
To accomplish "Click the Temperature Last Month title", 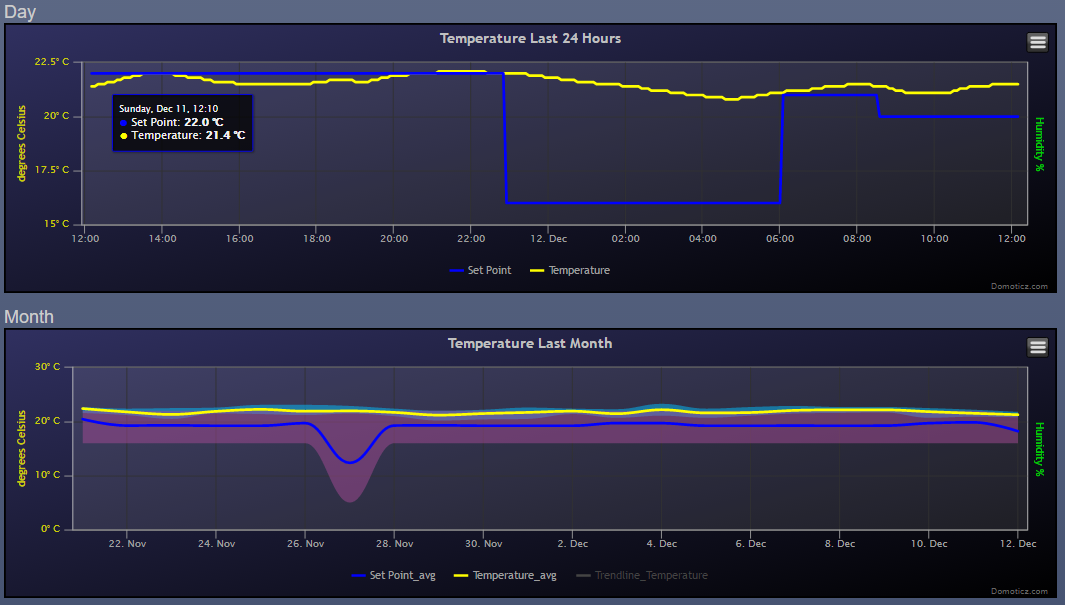I will 530,343.
